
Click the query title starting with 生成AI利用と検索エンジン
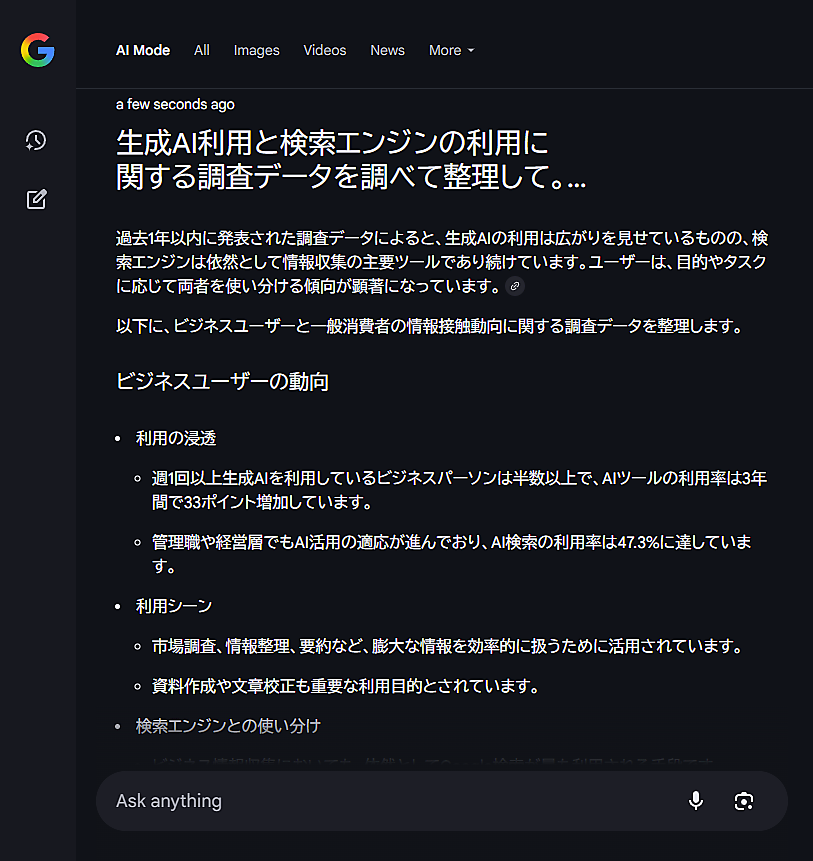point(350,159)
